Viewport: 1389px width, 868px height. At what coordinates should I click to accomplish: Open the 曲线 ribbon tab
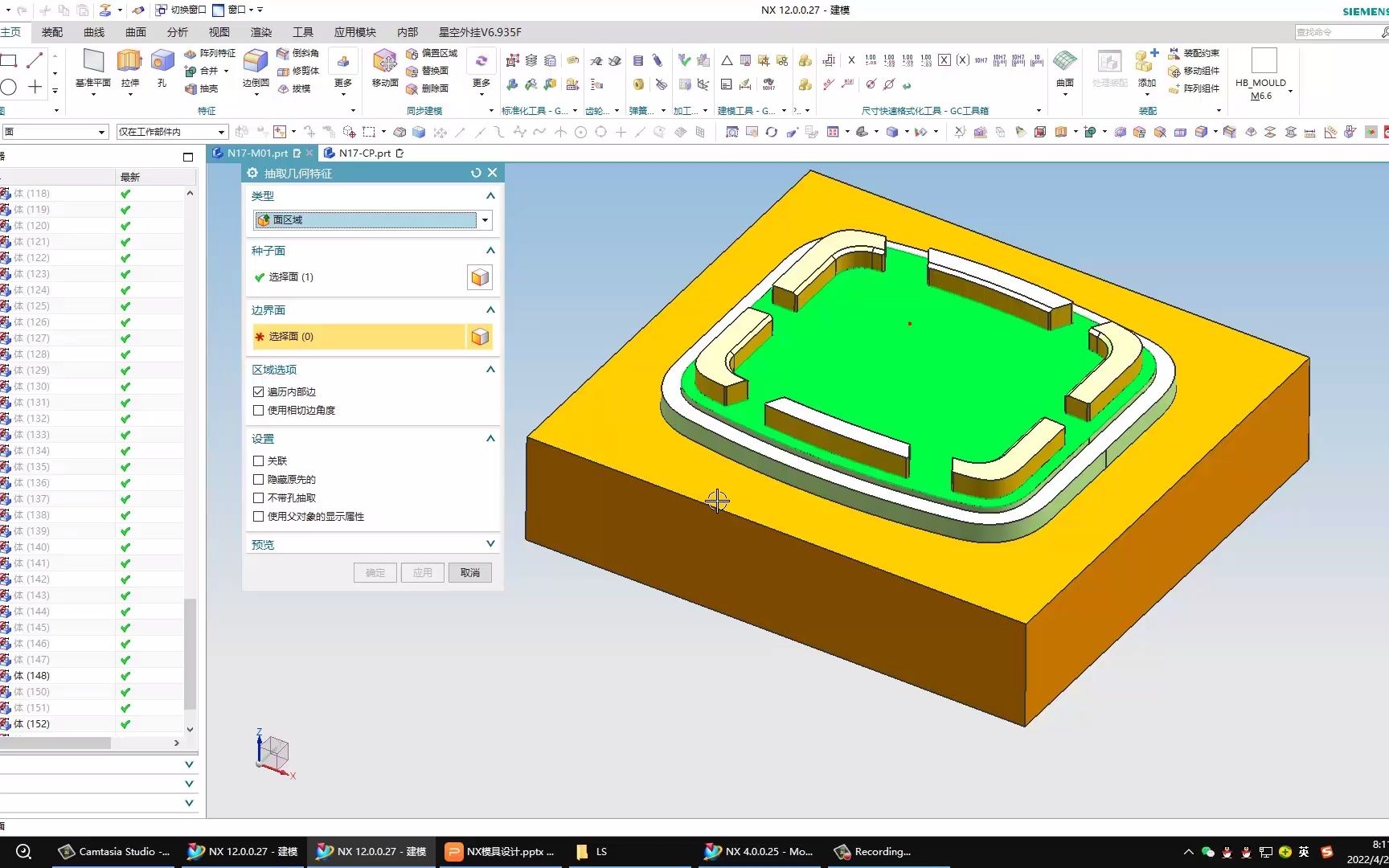pyautogui.click(x=94, y=32)
